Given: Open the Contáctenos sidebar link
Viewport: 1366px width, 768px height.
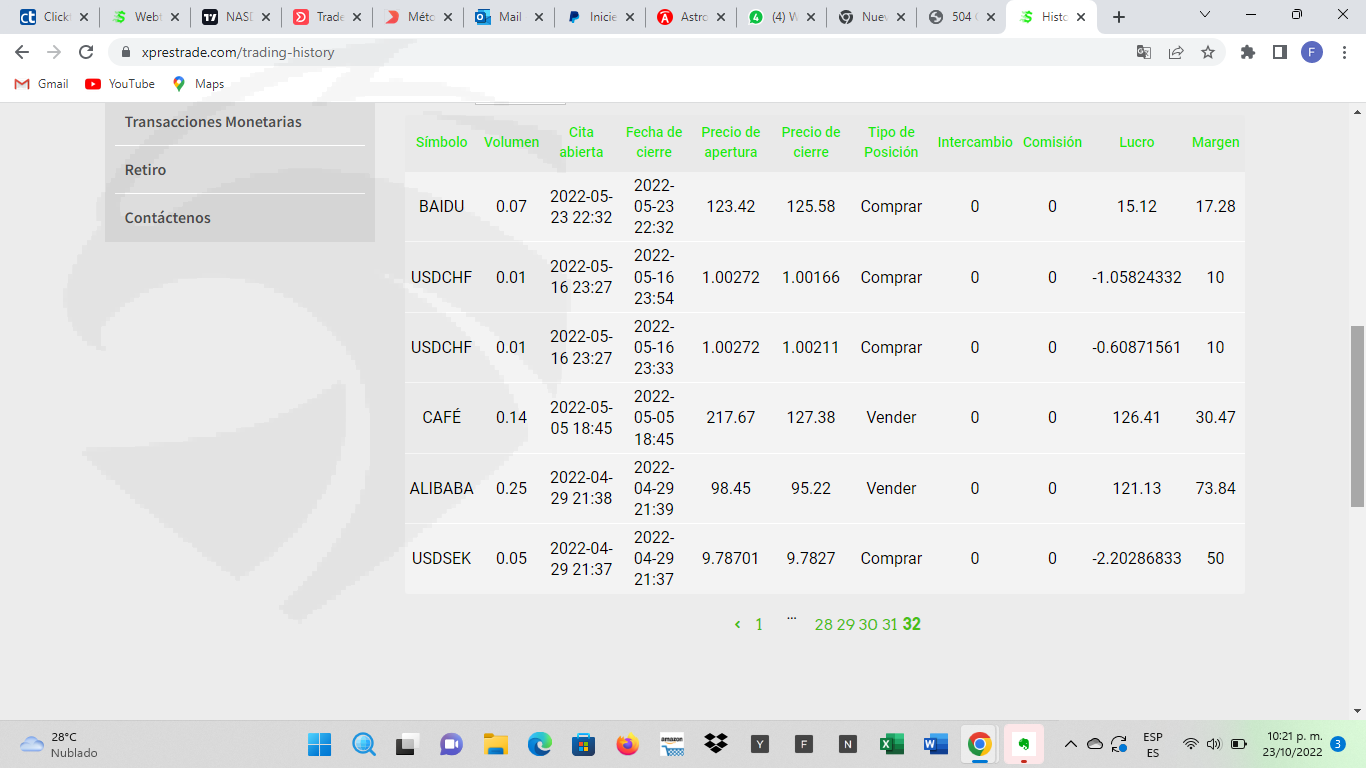Looking at the screenshot, I should tap(168, 218).
